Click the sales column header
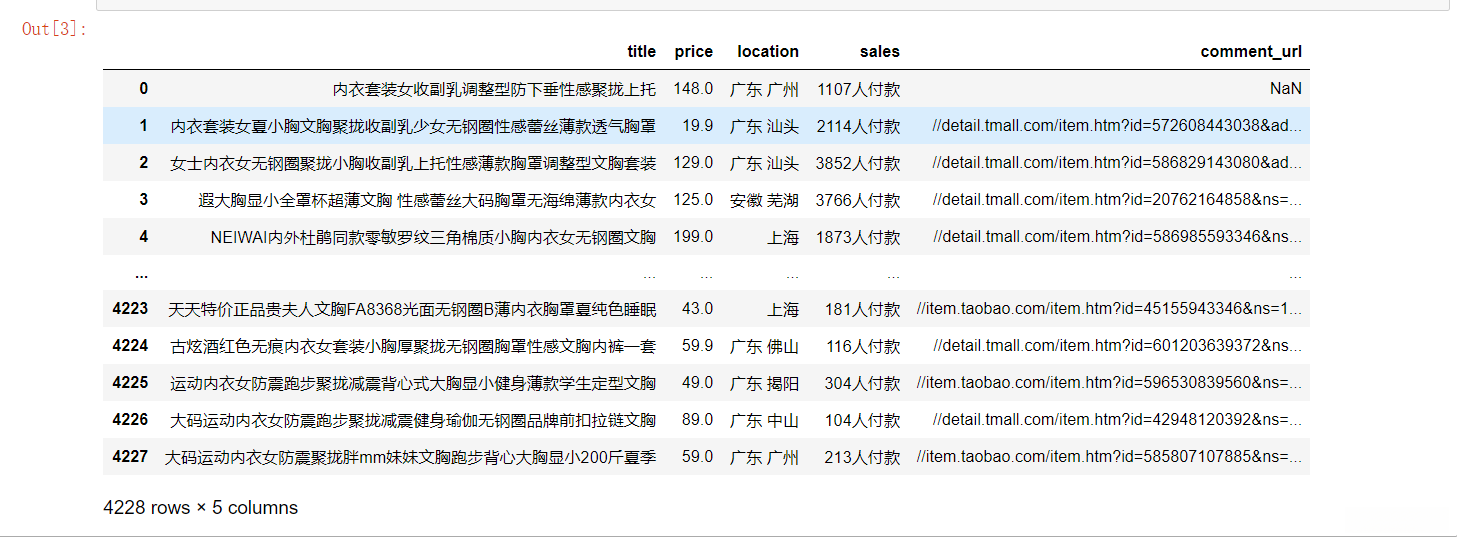 879,52
